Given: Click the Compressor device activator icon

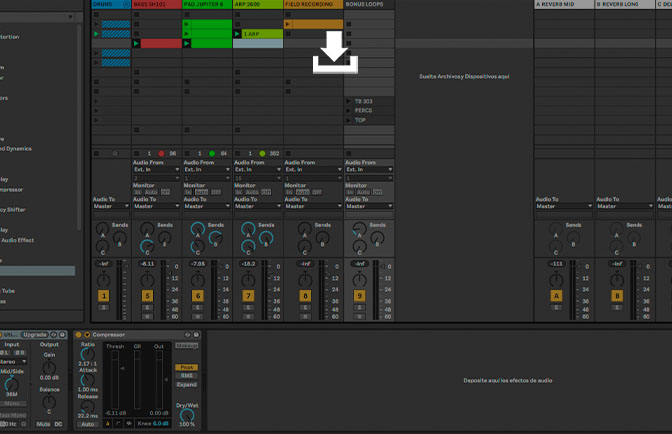Looking at the screenshot, I should tap(79, 334).
